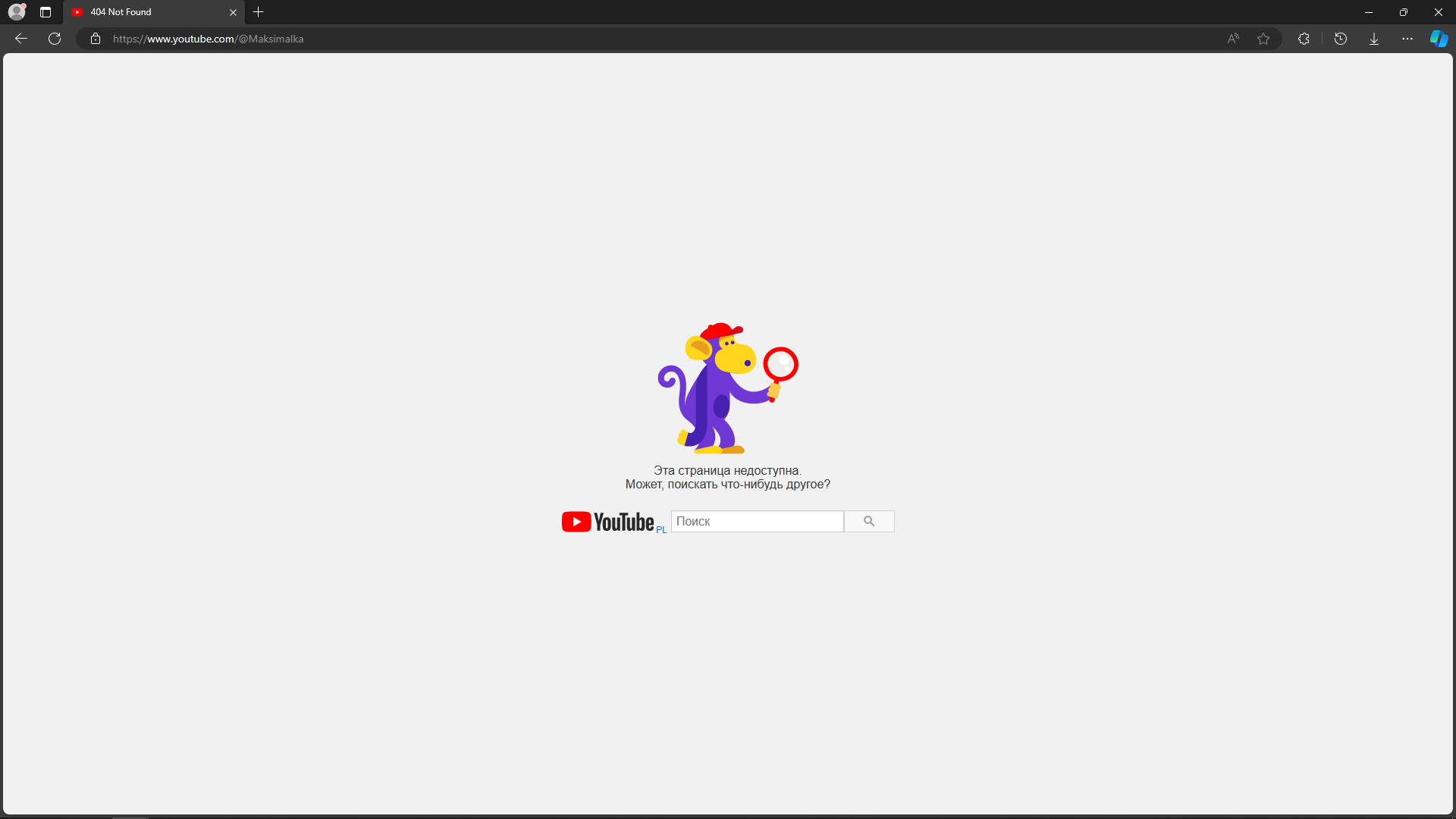1456x819 pixels.
Task: Toggle browser reading view icon
Action: pos(1232,38)
